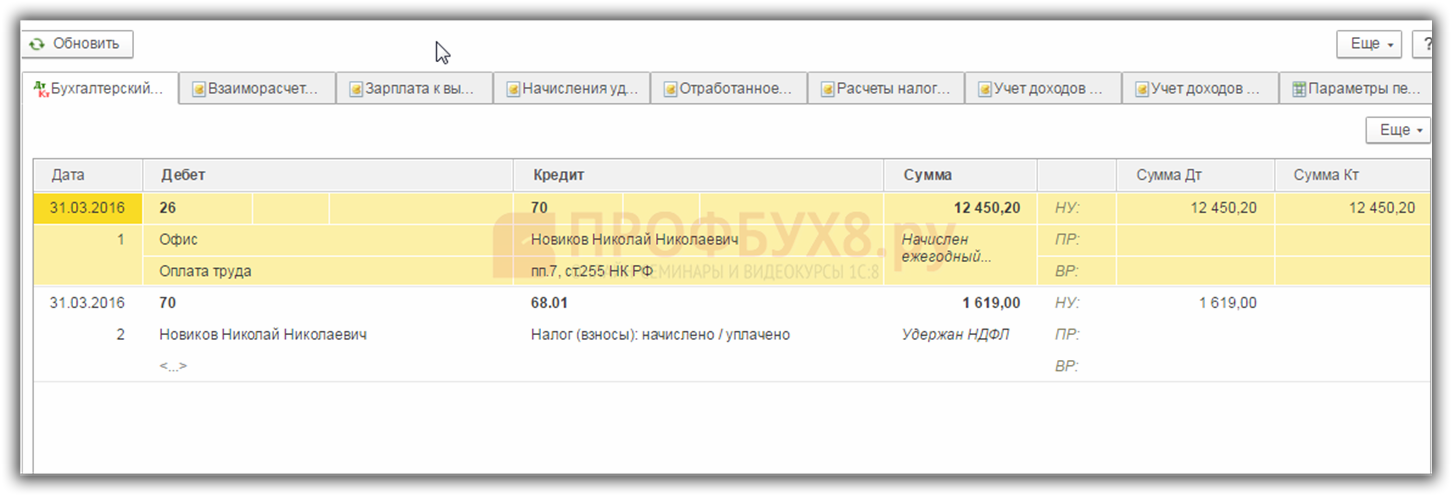Open the top Еще dropdown menu
1452x496 pixels.
[x=1371, y=45]
